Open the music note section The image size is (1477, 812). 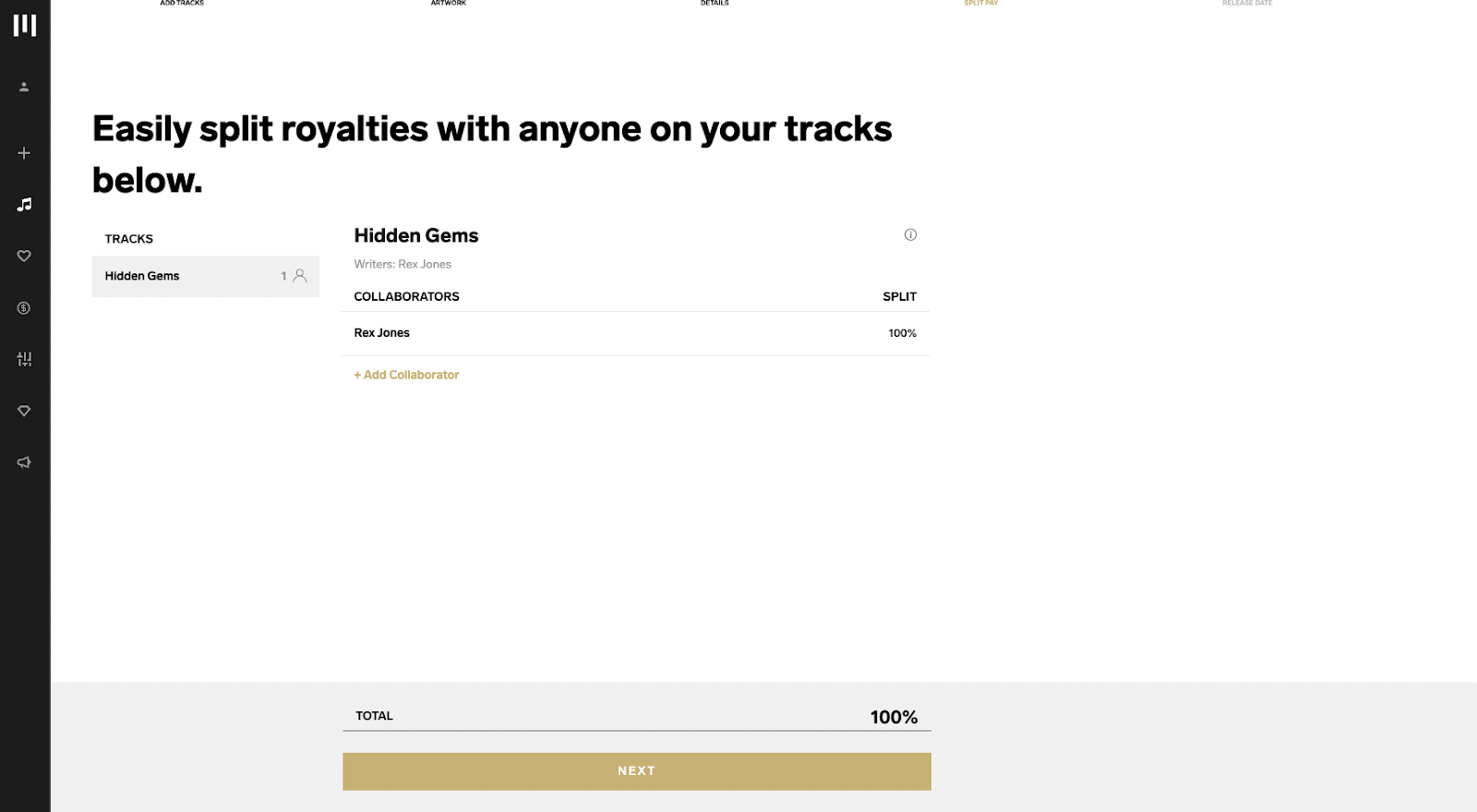(24, 204)
